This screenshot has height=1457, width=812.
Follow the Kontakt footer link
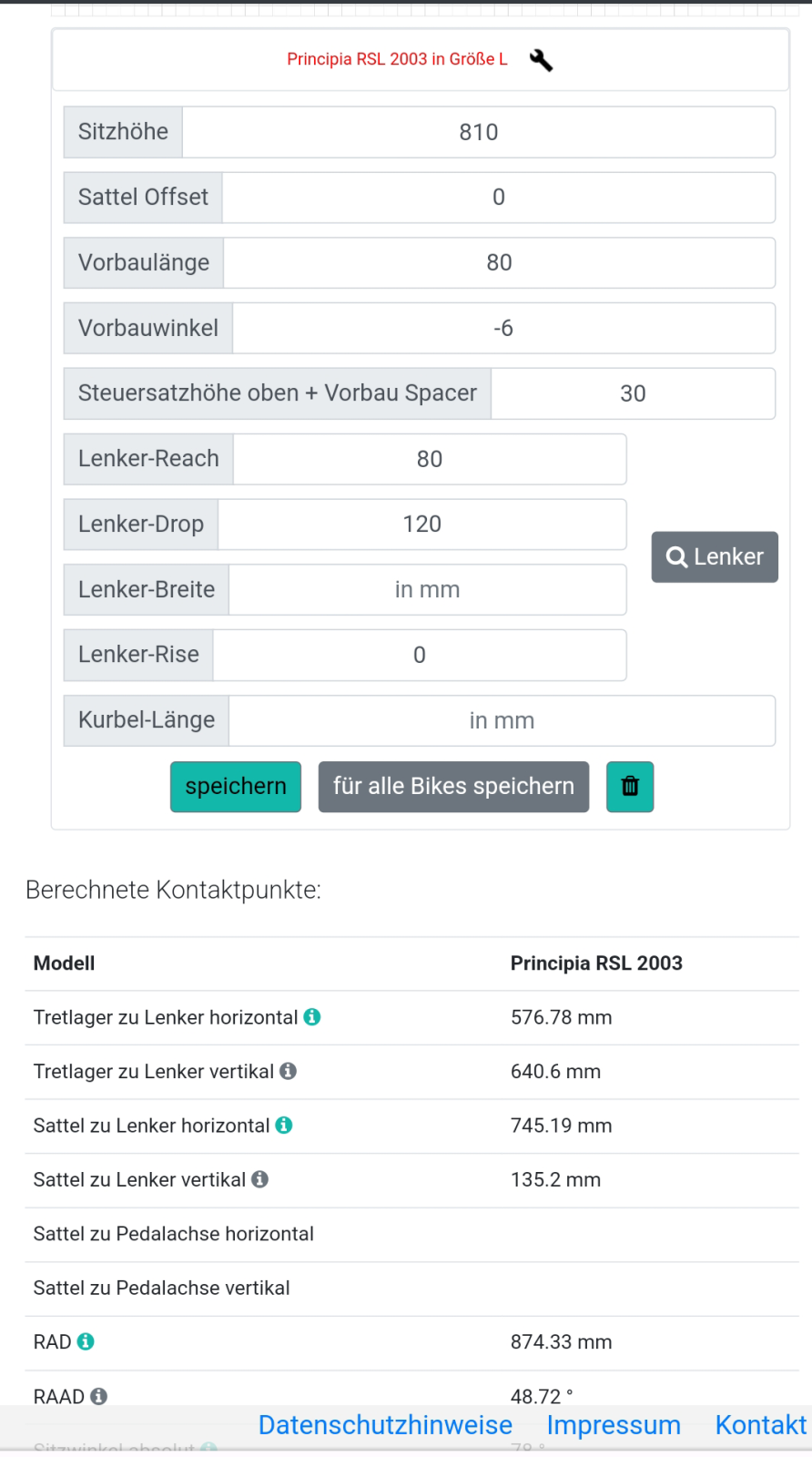(760, 1425)
